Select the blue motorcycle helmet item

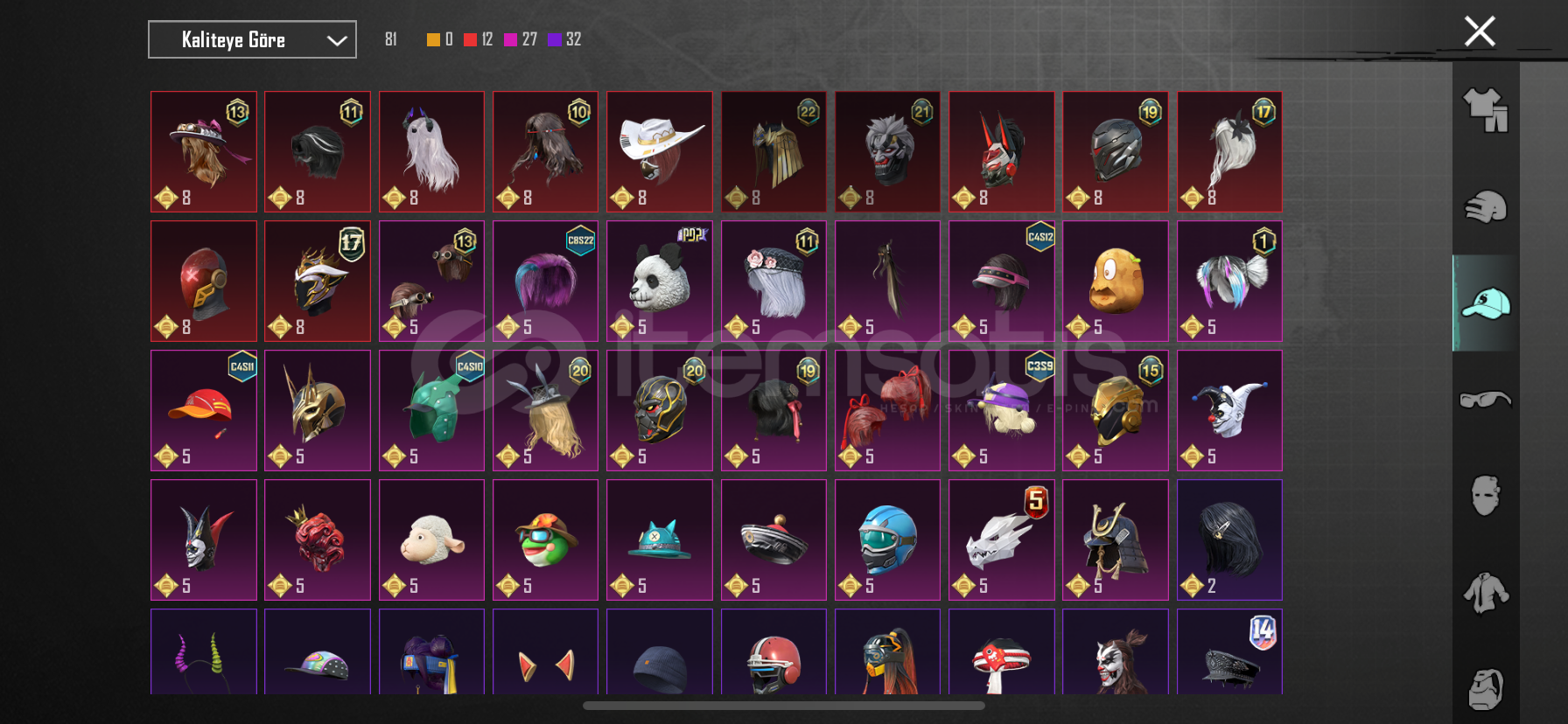tap(887, 540)
